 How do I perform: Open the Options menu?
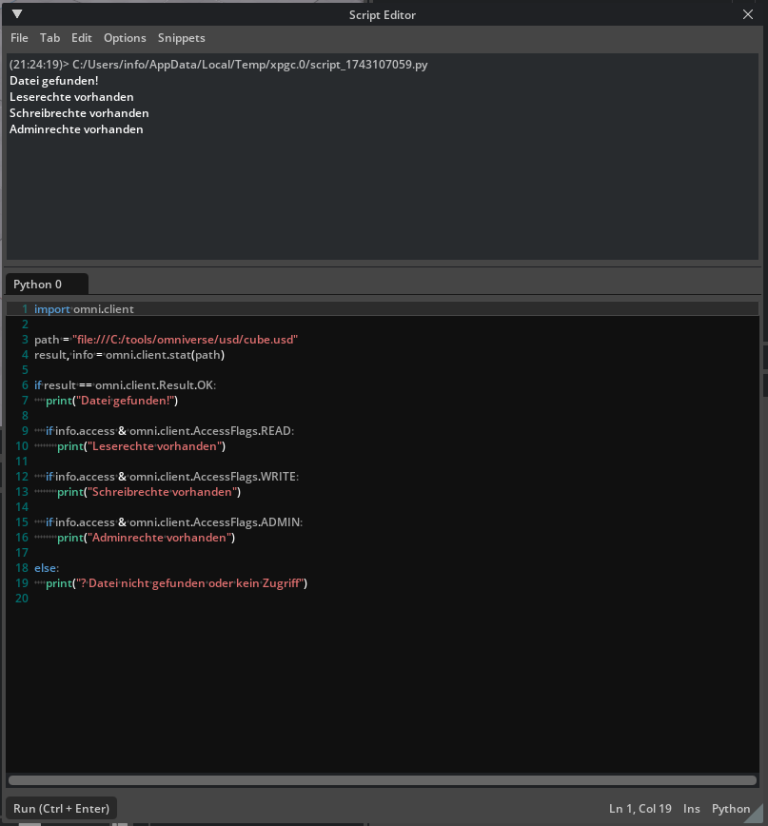pos(124,38)
